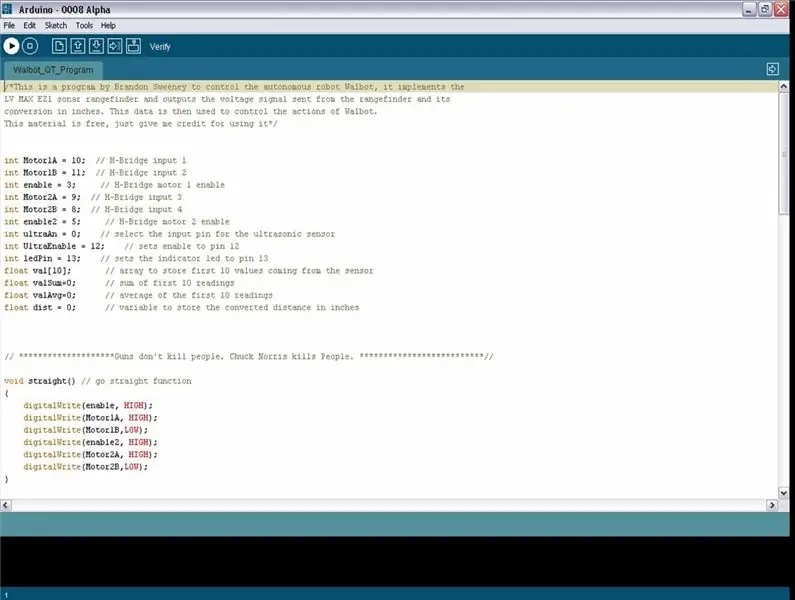Click the Verify play button

click(11, 46)
